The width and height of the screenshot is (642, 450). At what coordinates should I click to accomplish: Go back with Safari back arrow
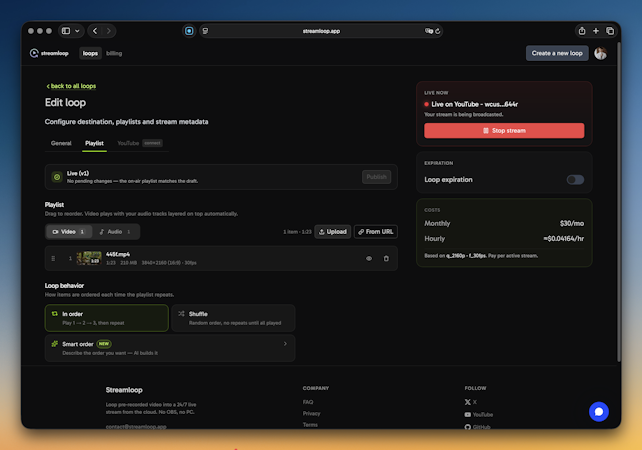tap(95, 31)
